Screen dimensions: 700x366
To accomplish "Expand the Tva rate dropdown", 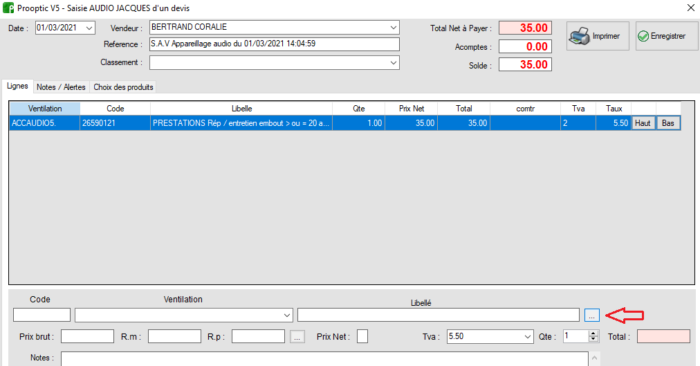I will pos(528,337).
